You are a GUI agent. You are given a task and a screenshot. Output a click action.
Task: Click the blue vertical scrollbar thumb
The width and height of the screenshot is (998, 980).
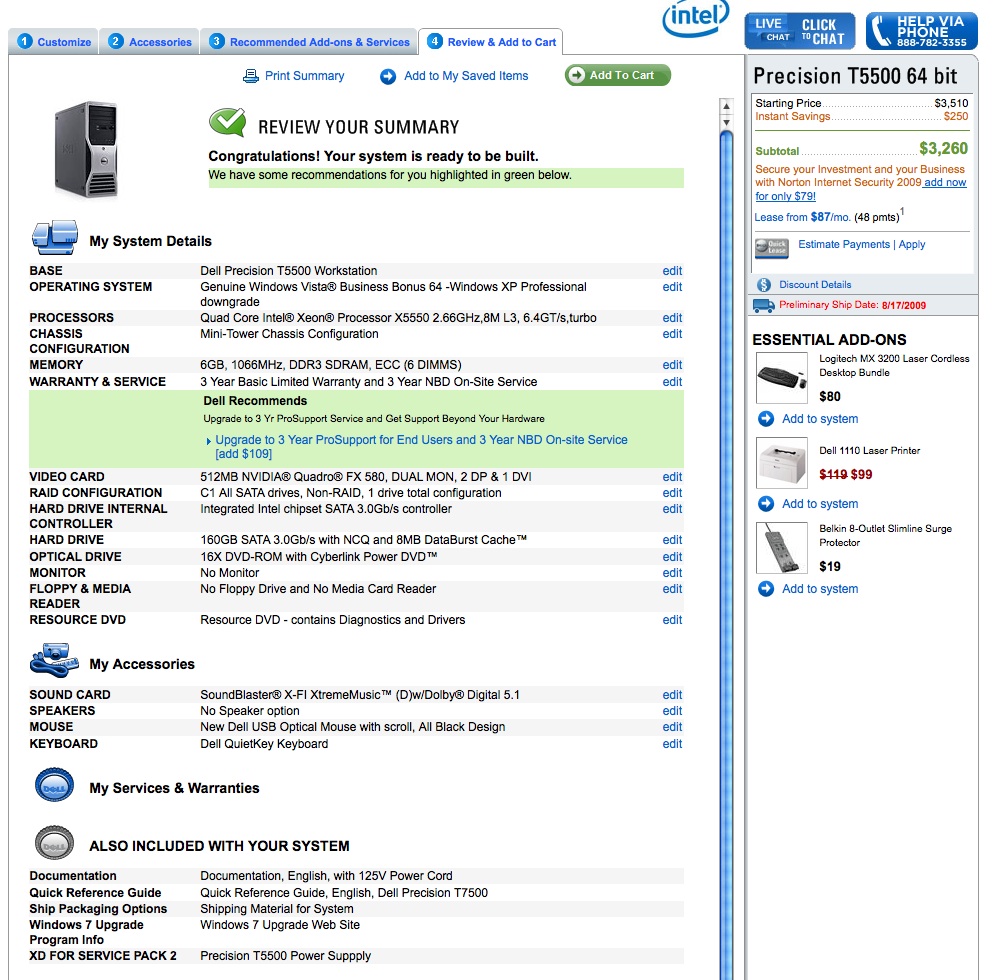726,554
